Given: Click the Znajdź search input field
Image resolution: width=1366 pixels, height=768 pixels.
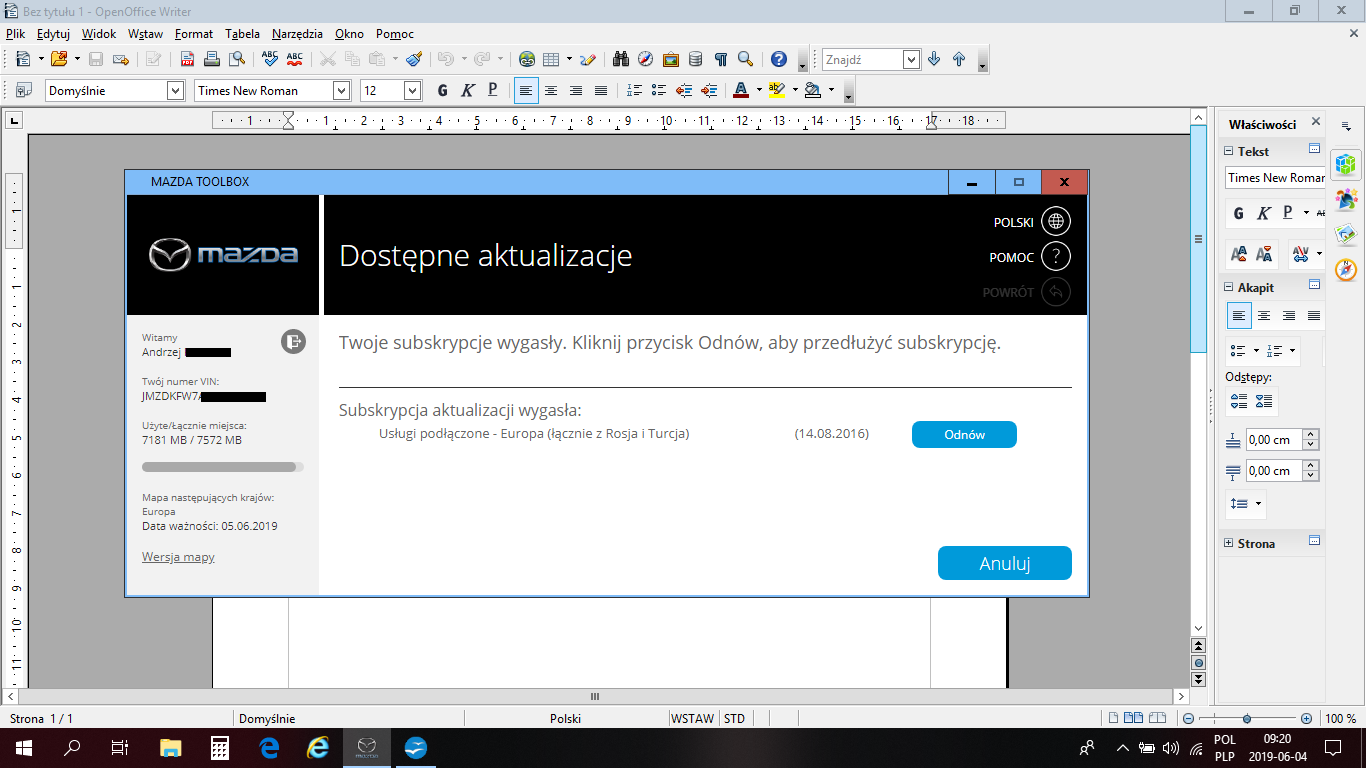Looking at the screenshot, I should [862, 60].
